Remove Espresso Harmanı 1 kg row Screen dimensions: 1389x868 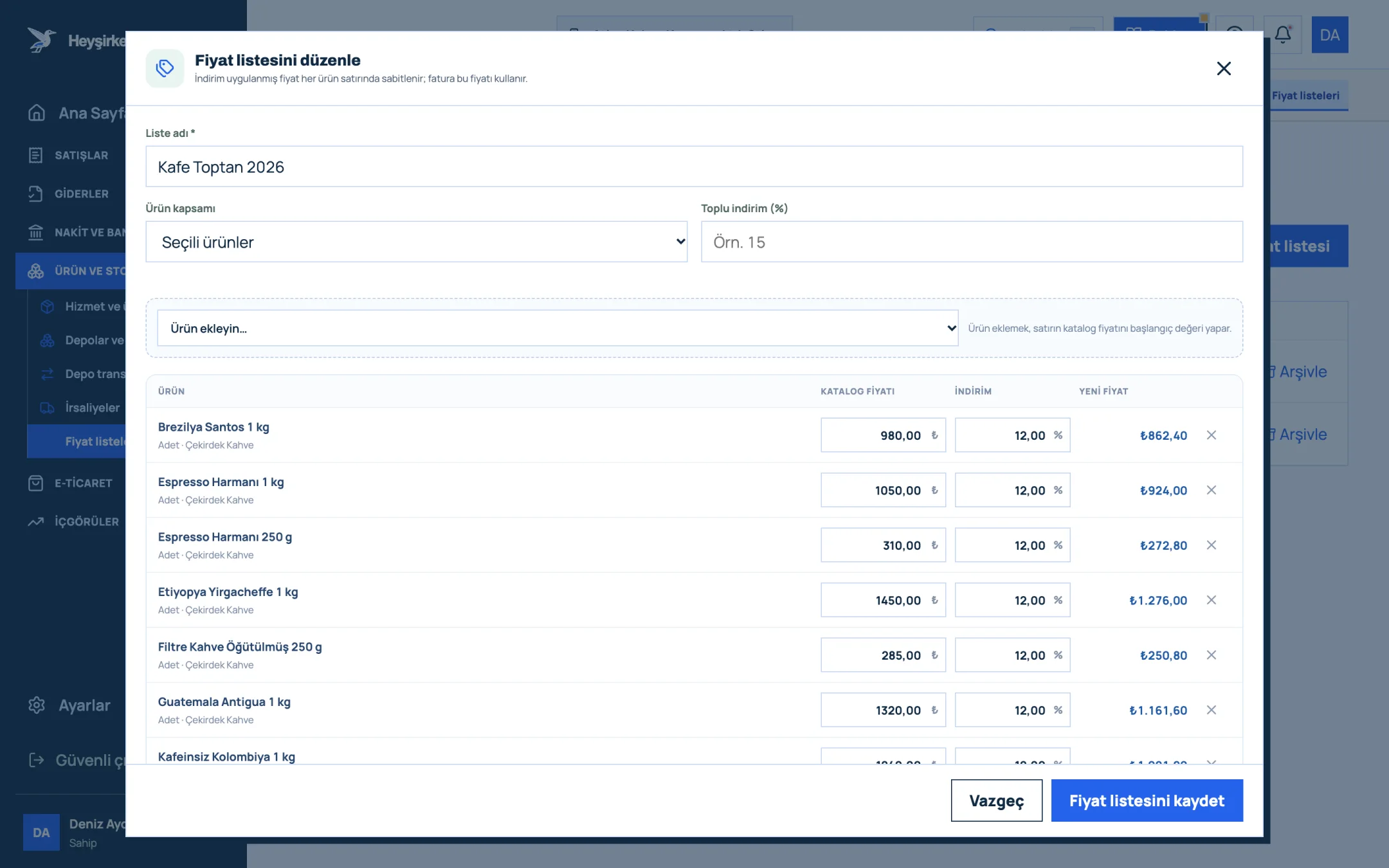(1212, 490)
